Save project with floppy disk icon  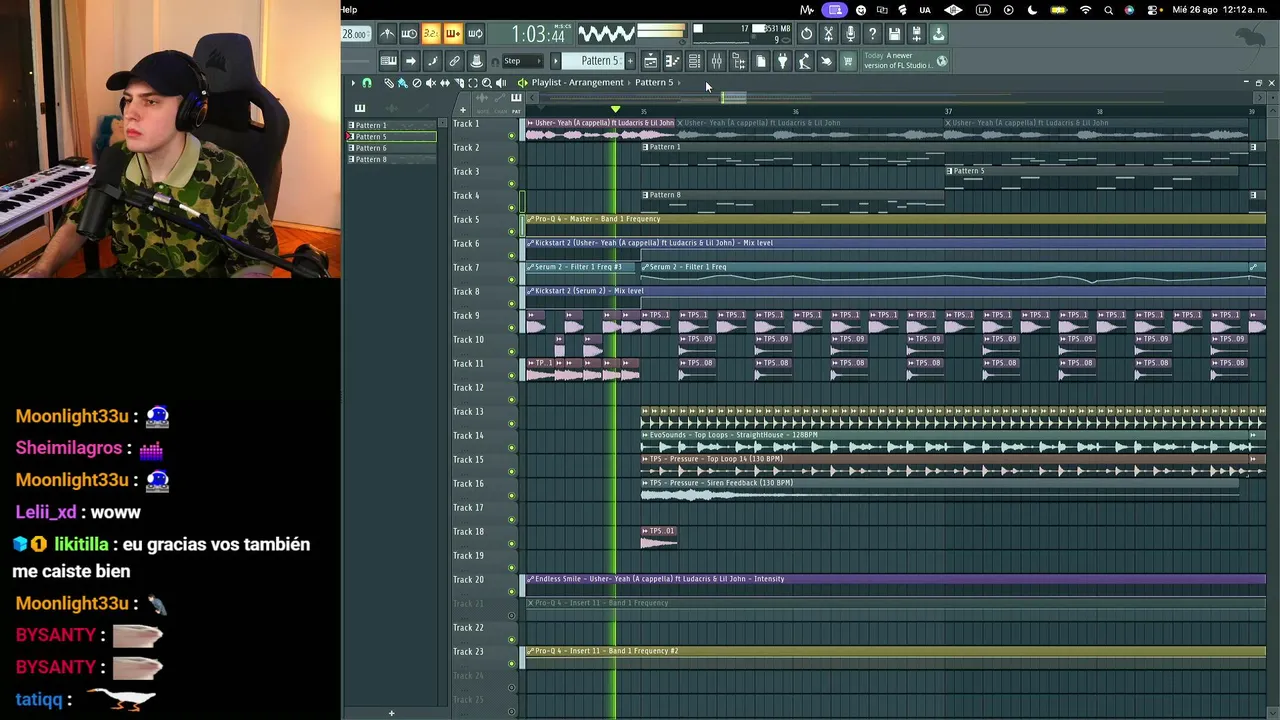[894, 34]
